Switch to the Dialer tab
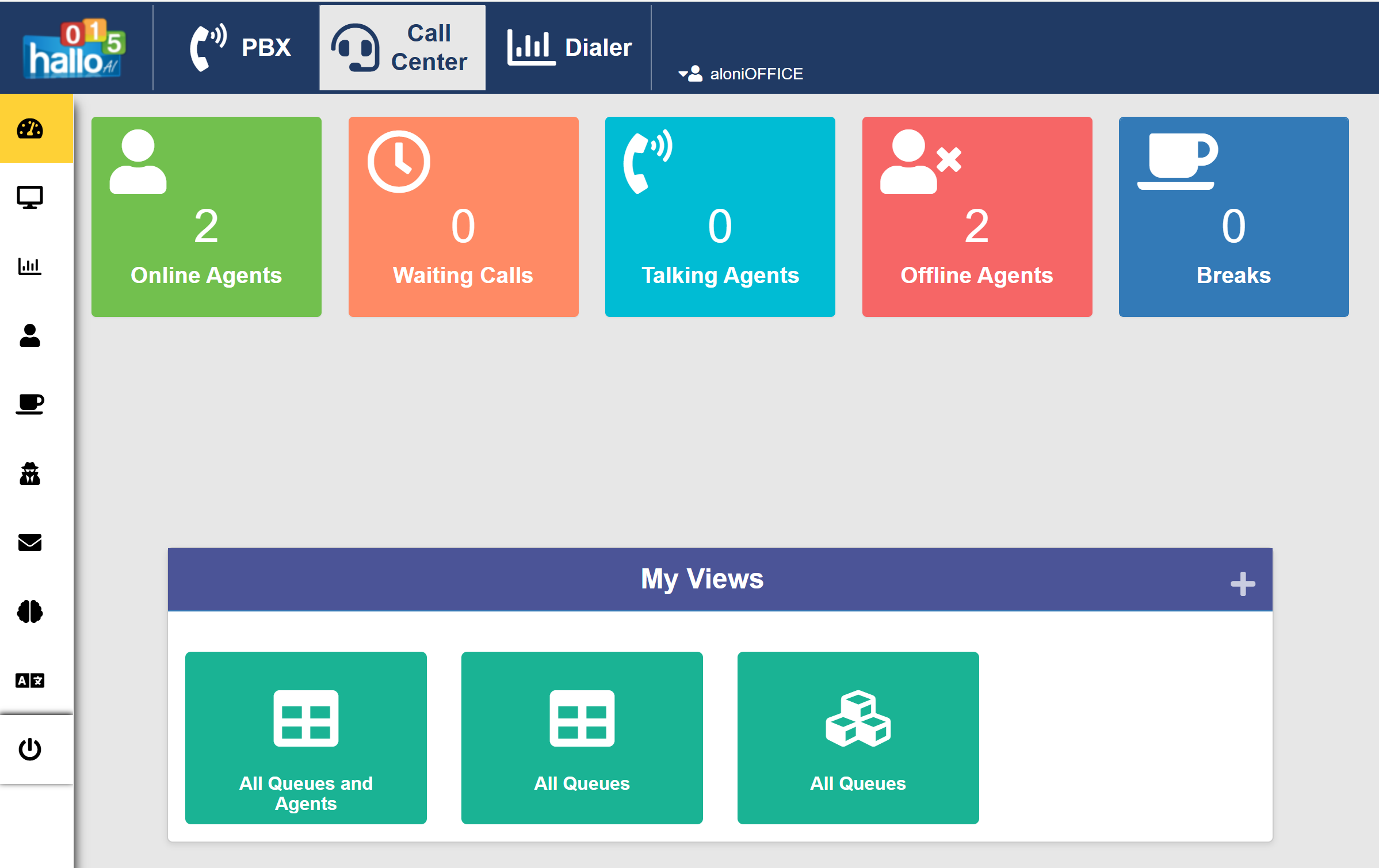This screenshot has height=868, width=1379. (x=570, y=47)
